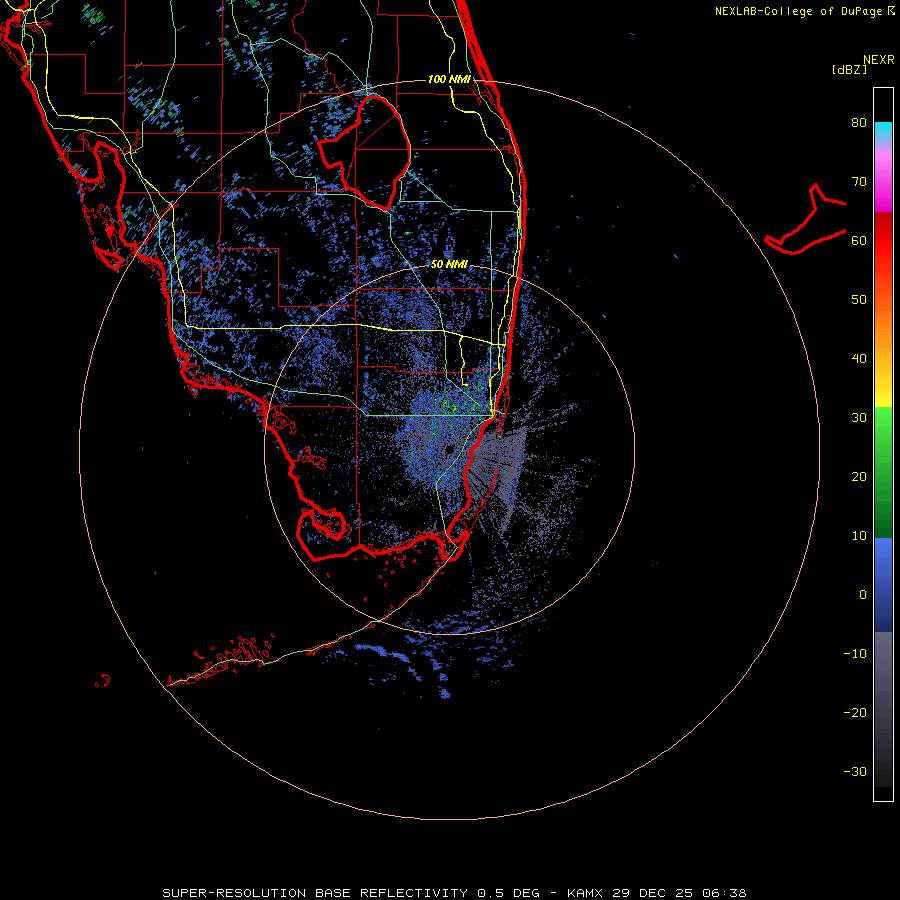Click the [dBZ] unit label
900x900 pixels.
tap(849, 69)
